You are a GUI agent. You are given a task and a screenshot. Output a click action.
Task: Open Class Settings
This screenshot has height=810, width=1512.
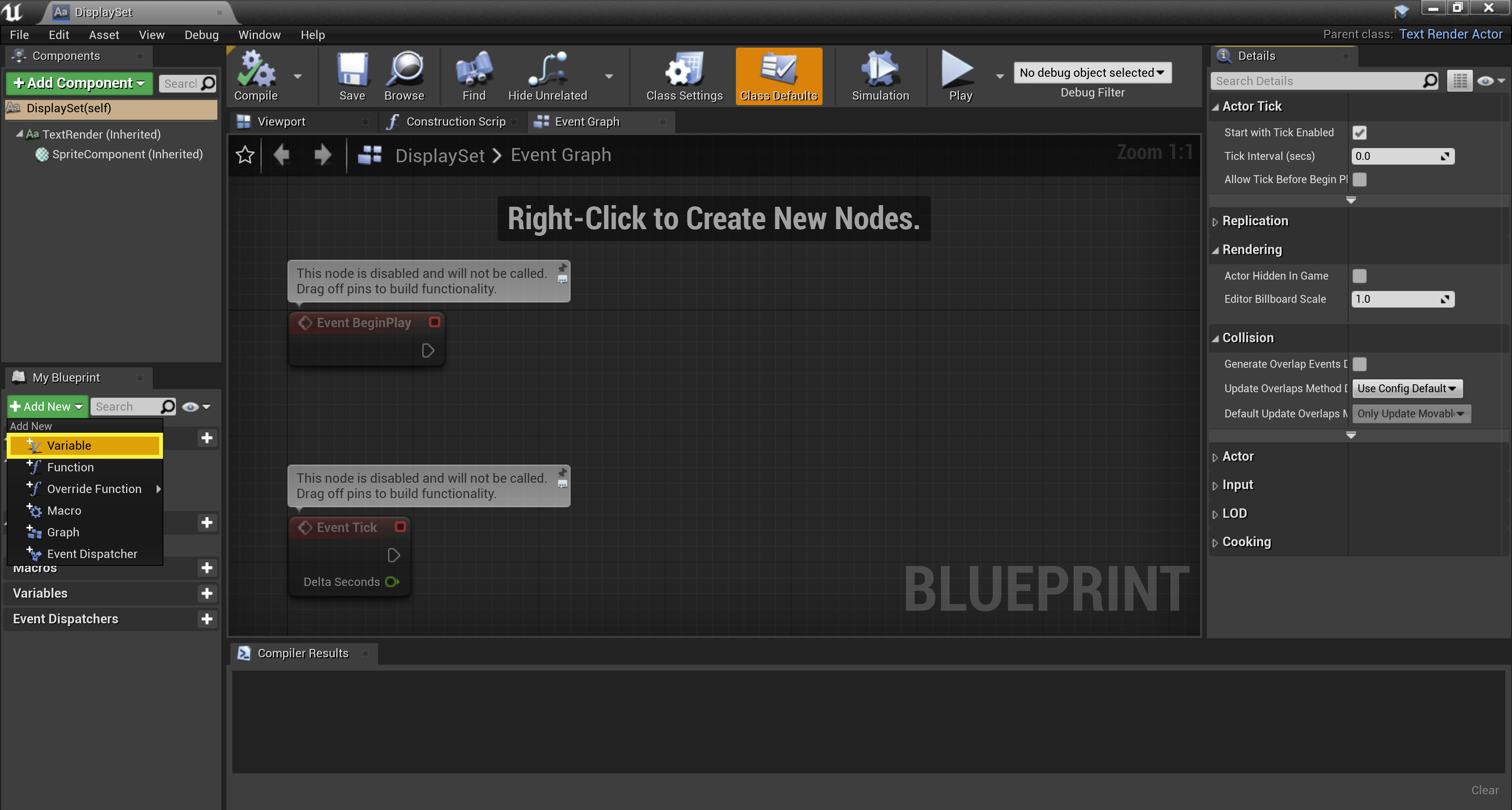pos(683,75)
